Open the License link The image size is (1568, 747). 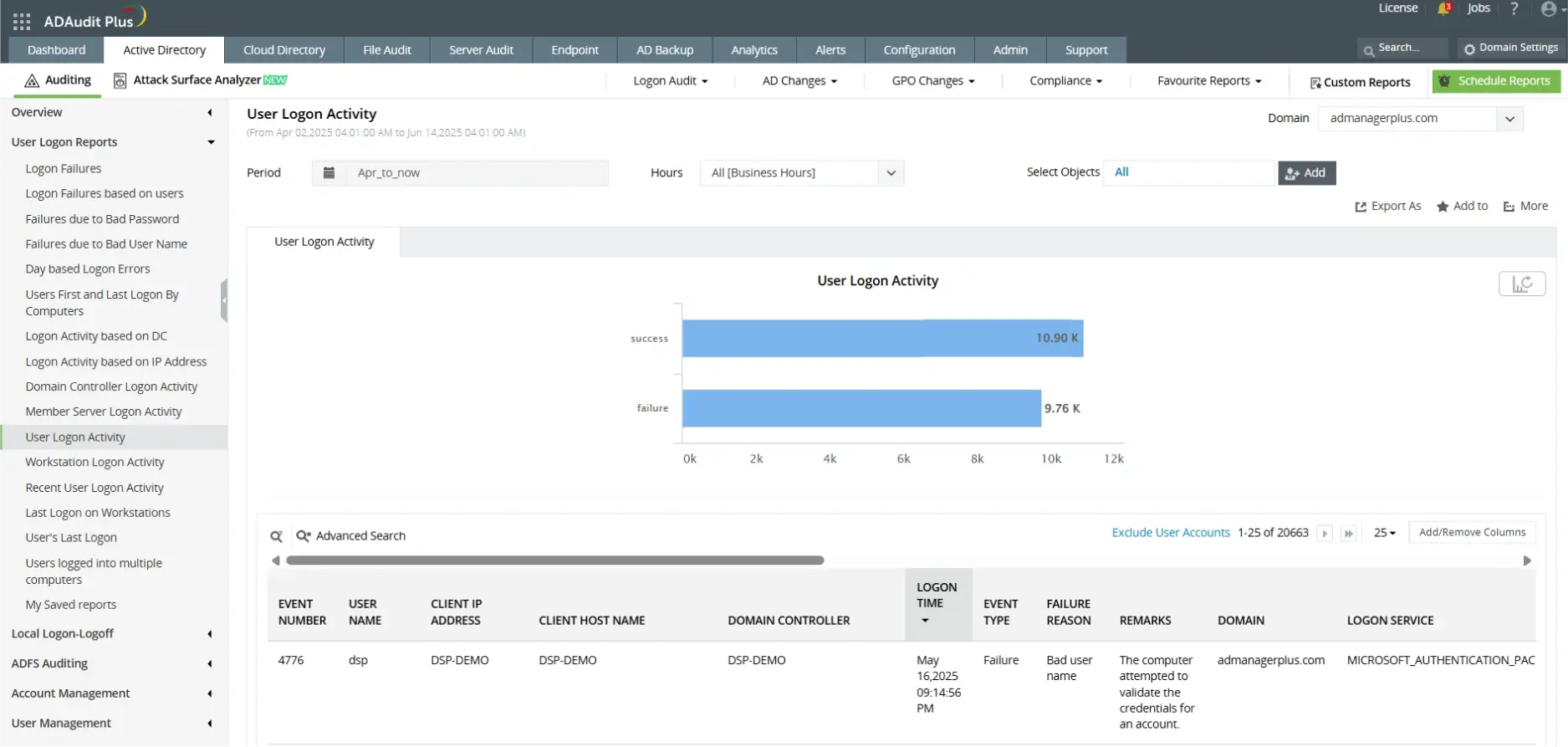click(x=1398, y=8)
